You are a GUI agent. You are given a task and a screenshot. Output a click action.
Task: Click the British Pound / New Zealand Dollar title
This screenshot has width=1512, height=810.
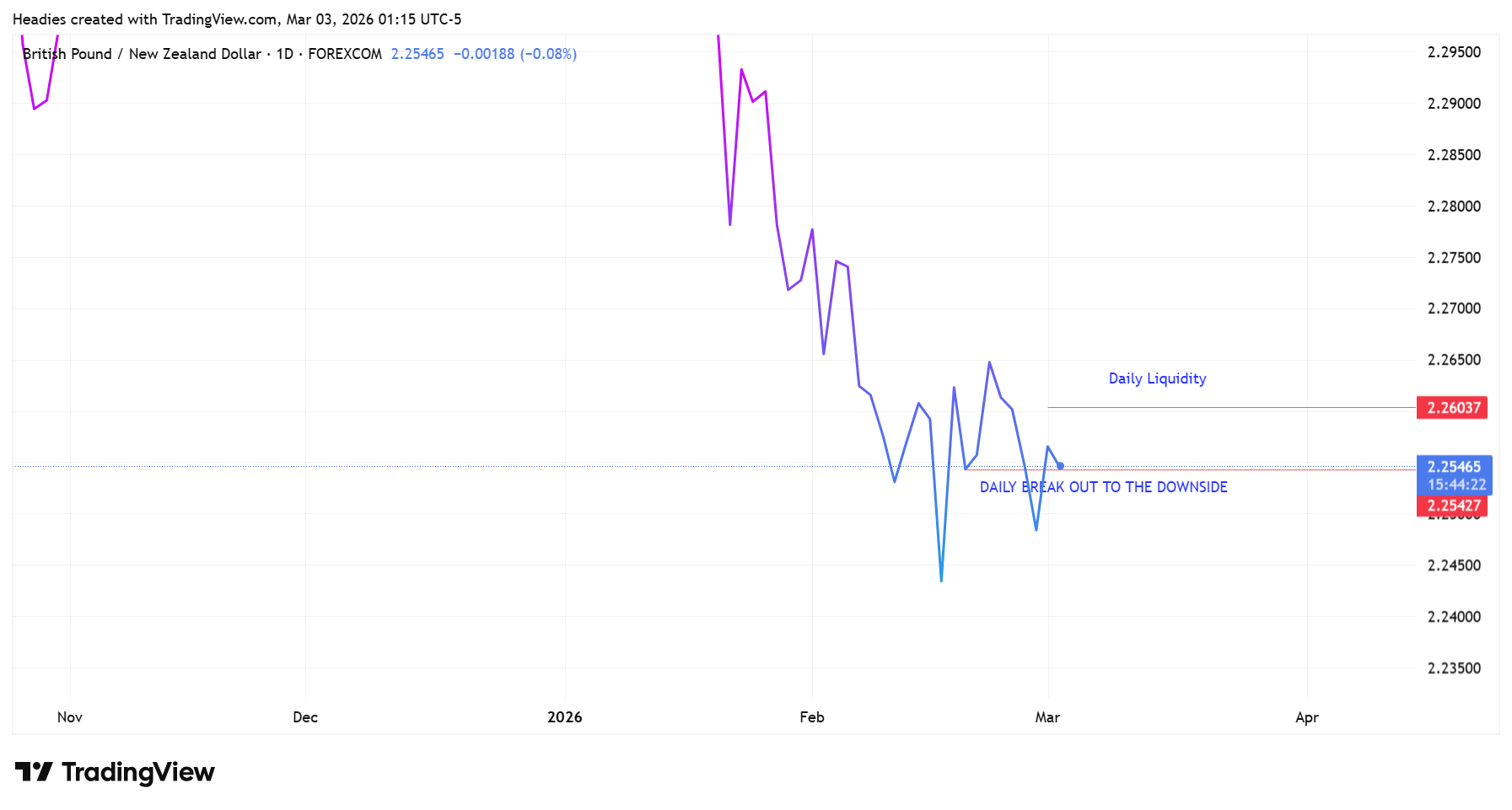(x=142, y=54)
